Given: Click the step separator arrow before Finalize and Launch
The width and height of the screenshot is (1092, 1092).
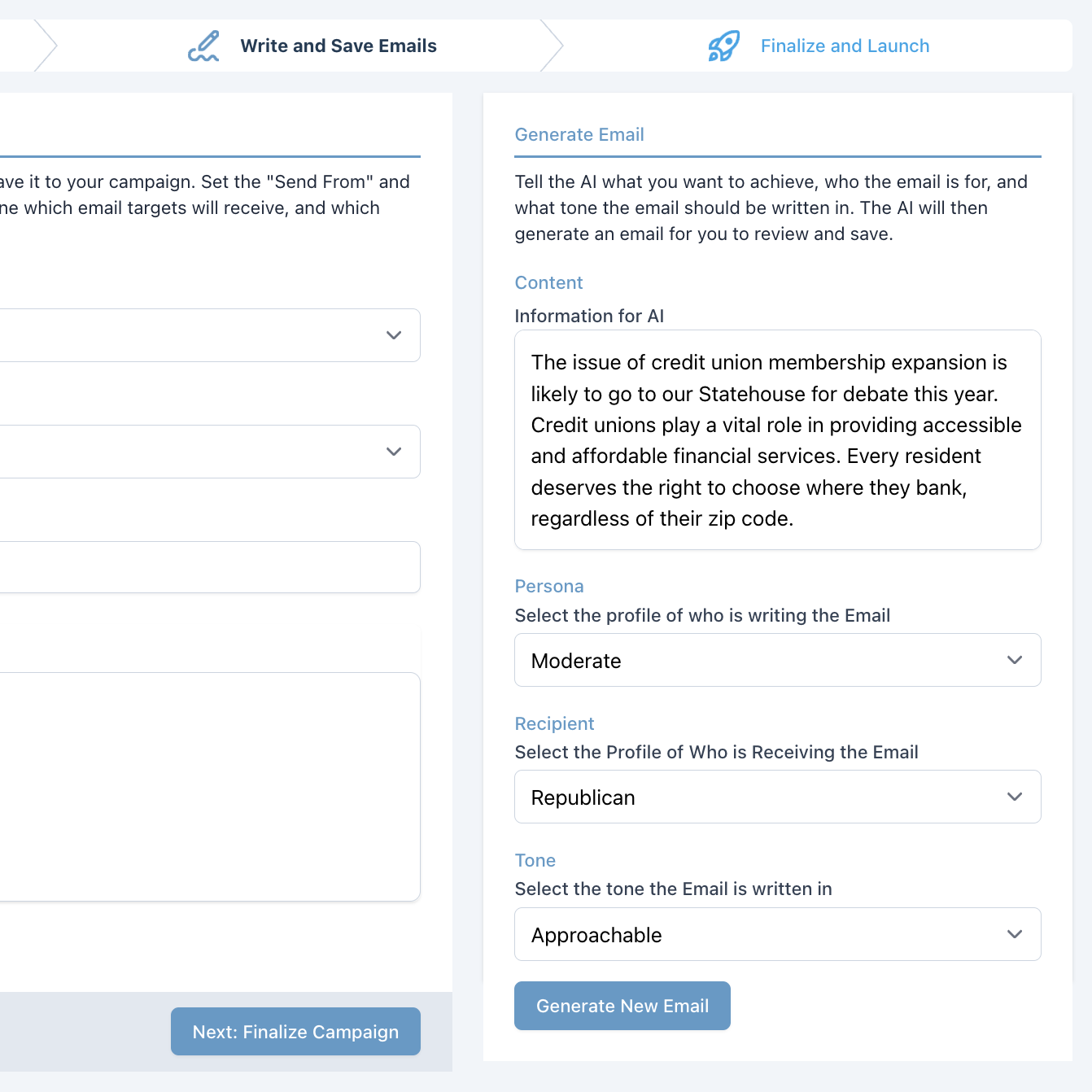Looking at the screenshot, I should (552, 46).
